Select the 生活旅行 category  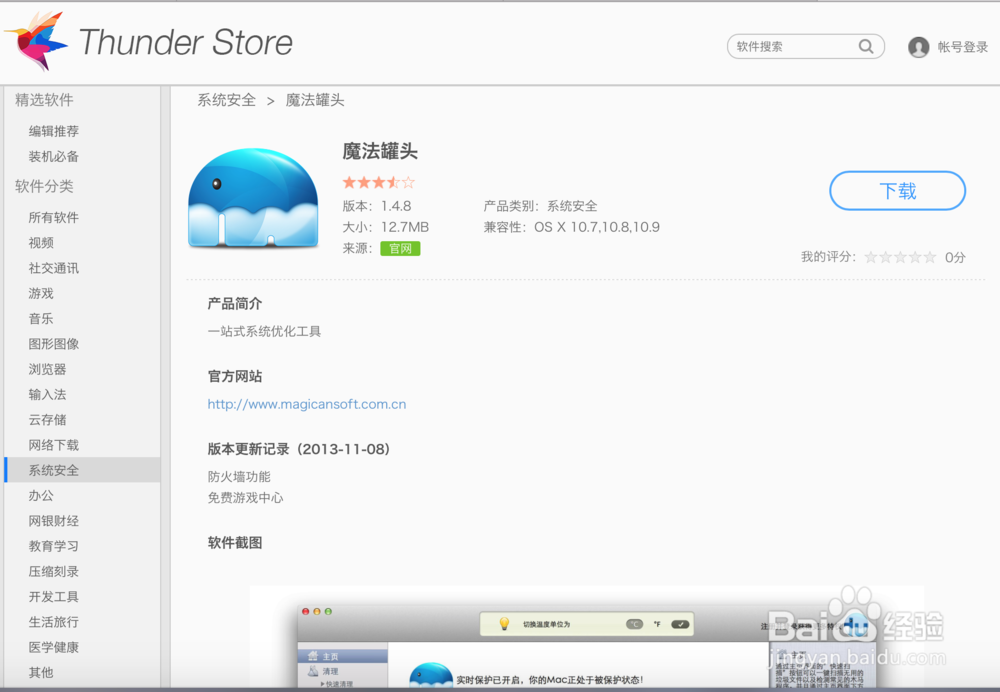(x=54, y=622)
